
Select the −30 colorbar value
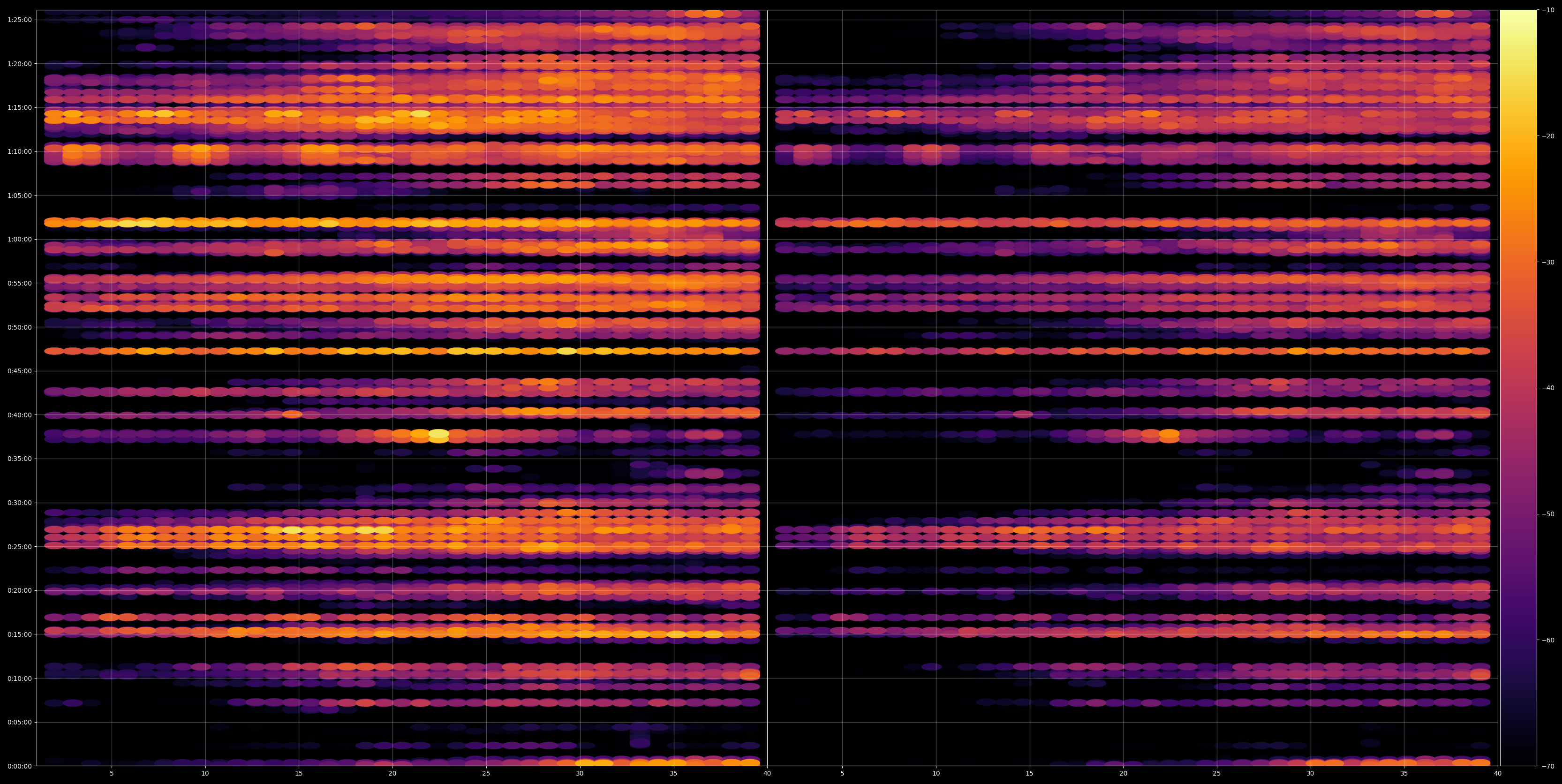[1548, 262]
